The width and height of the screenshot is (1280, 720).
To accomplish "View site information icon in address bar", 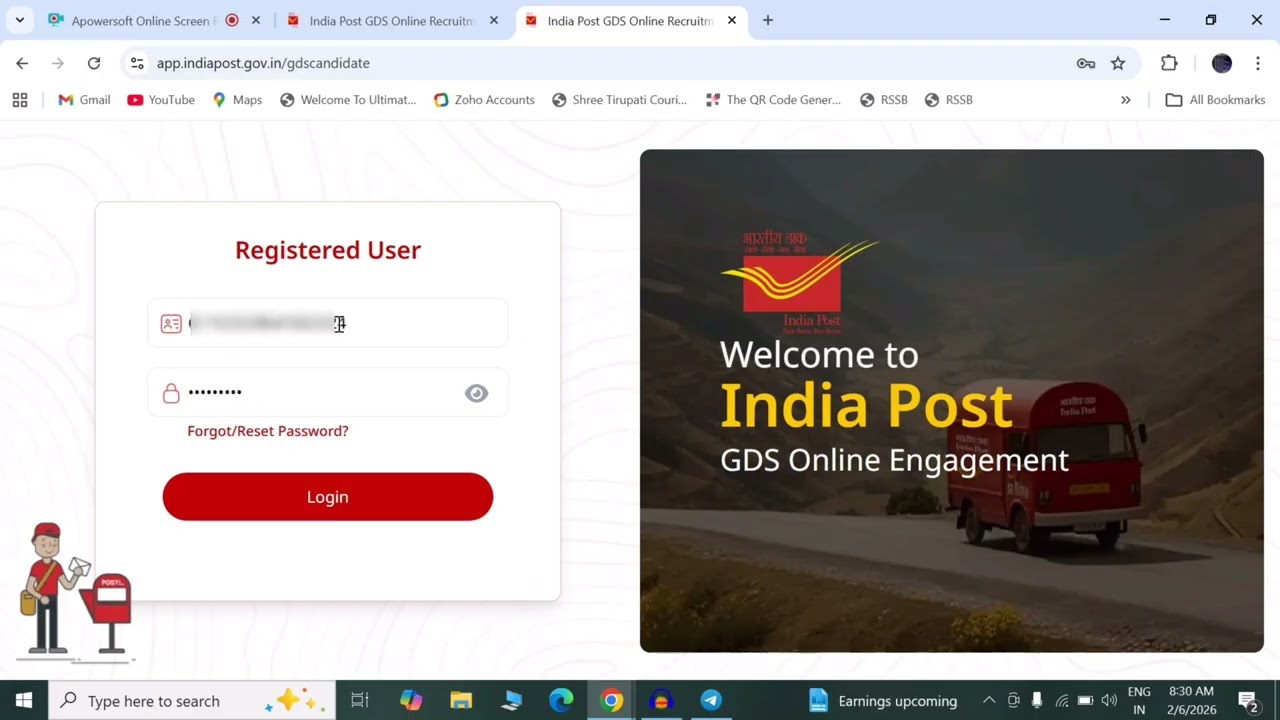I will [x=137, y=63].
